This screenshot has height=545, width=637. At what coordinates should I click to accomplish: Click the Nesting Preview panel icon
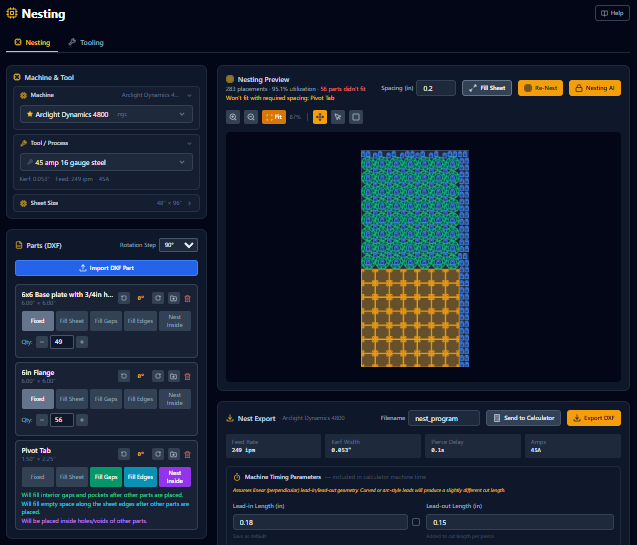point(230,79)
